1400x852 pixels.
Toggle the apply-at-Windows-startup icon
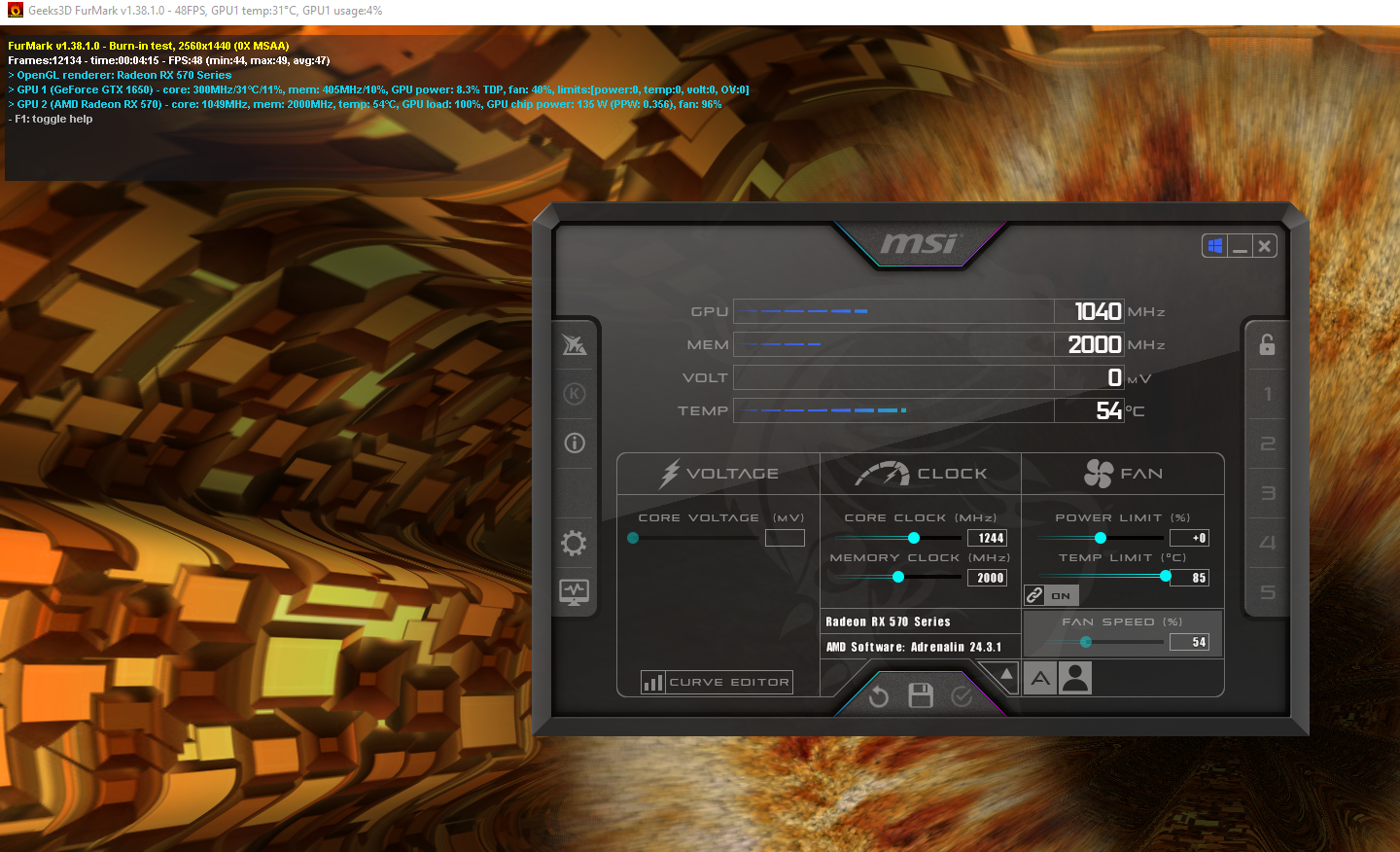coord(1214,246)
